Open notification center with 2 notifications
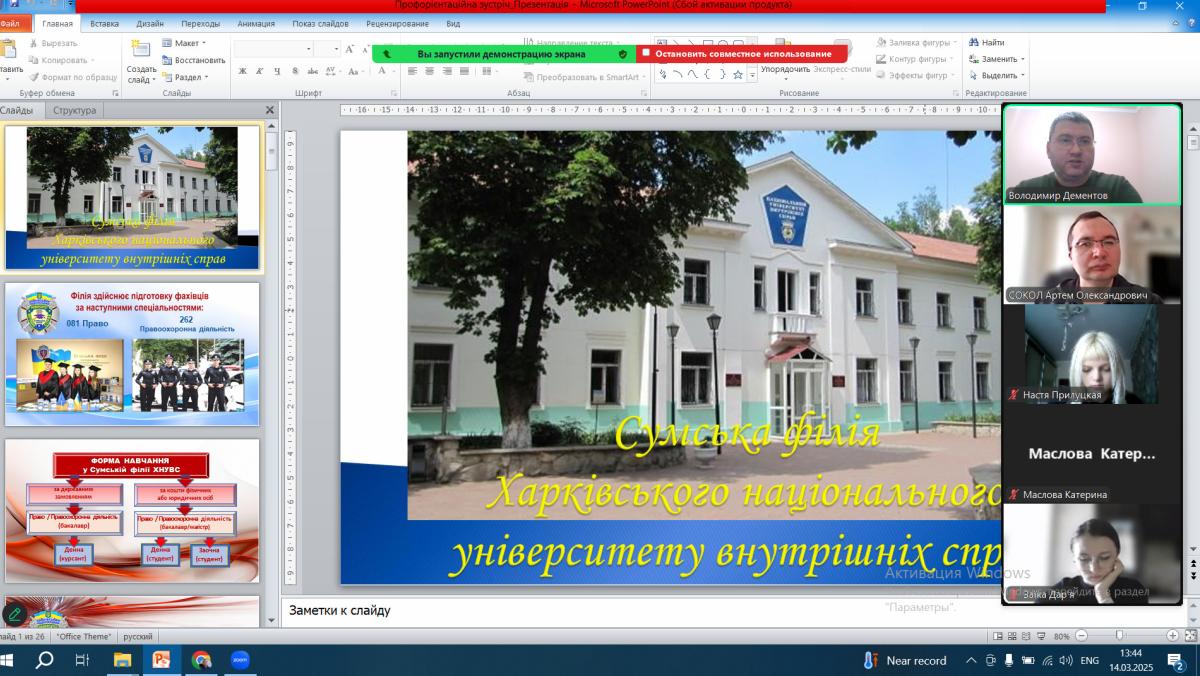The image size is (1200, 676). pyautogui.click(x=1176, y=660)
